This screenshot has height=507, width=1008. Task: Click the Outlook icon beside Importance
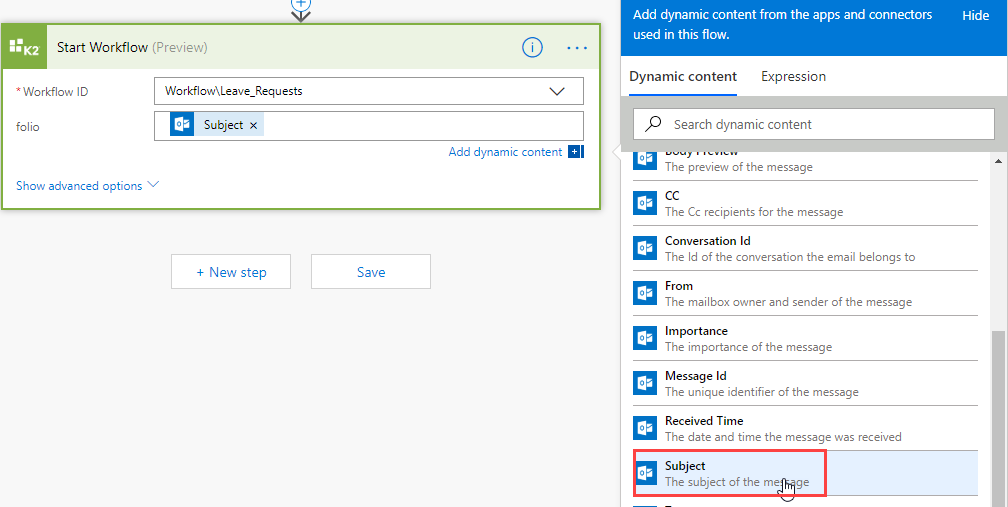pos(646,338)
